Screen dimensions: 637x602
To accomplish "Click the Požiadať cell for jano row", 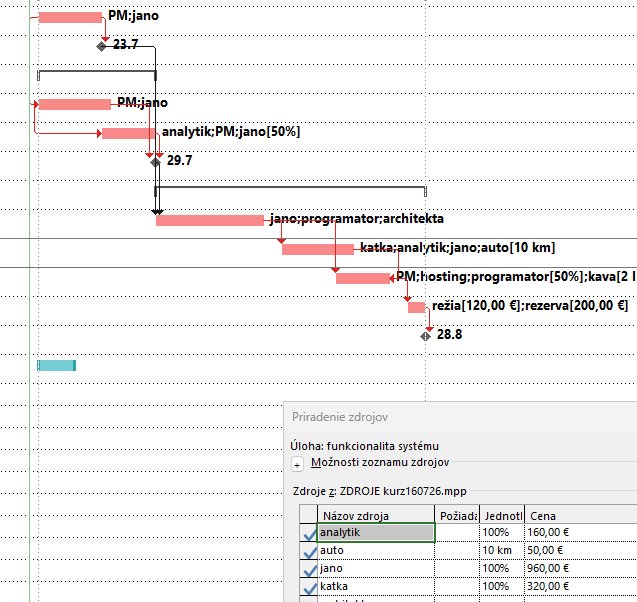I will (457, 569).
